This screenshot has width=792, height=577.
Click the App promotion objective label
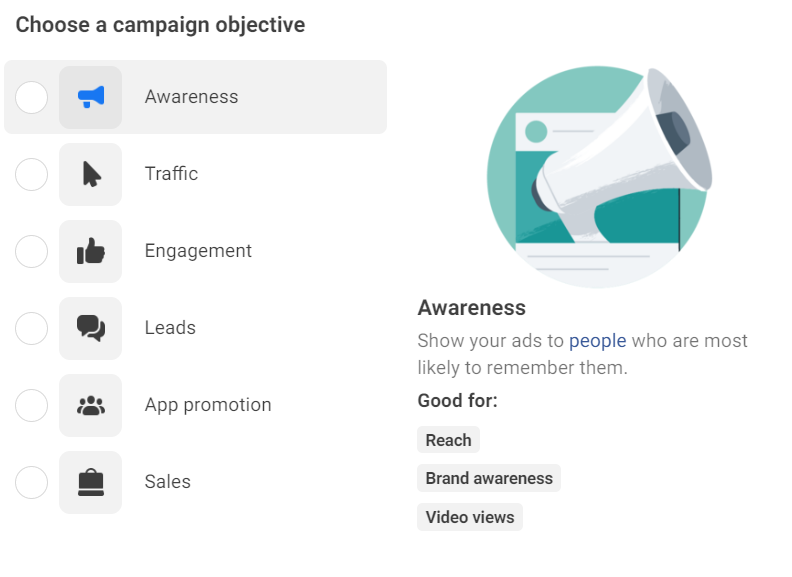pyautogui.click(x=208, y=405)
